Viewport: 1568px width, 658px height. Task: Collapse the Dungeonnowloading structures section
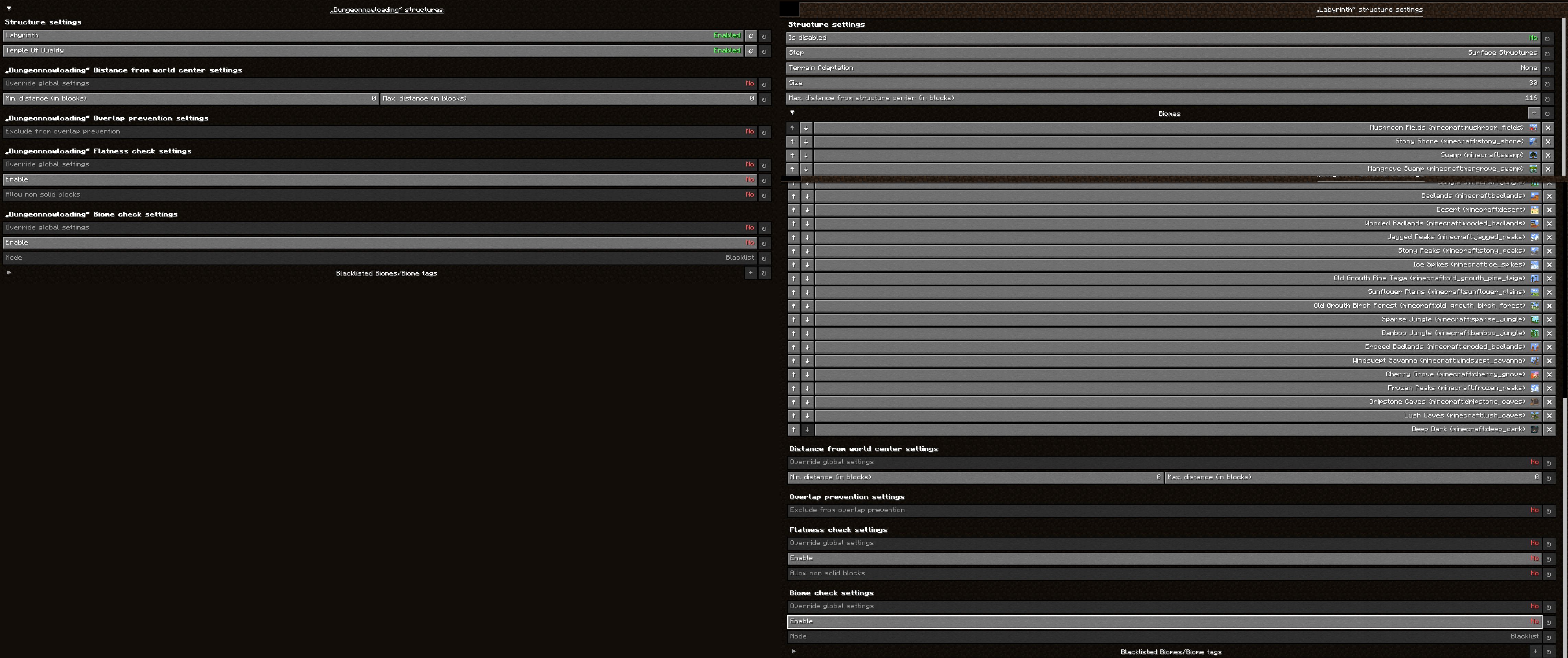(9, 9)
